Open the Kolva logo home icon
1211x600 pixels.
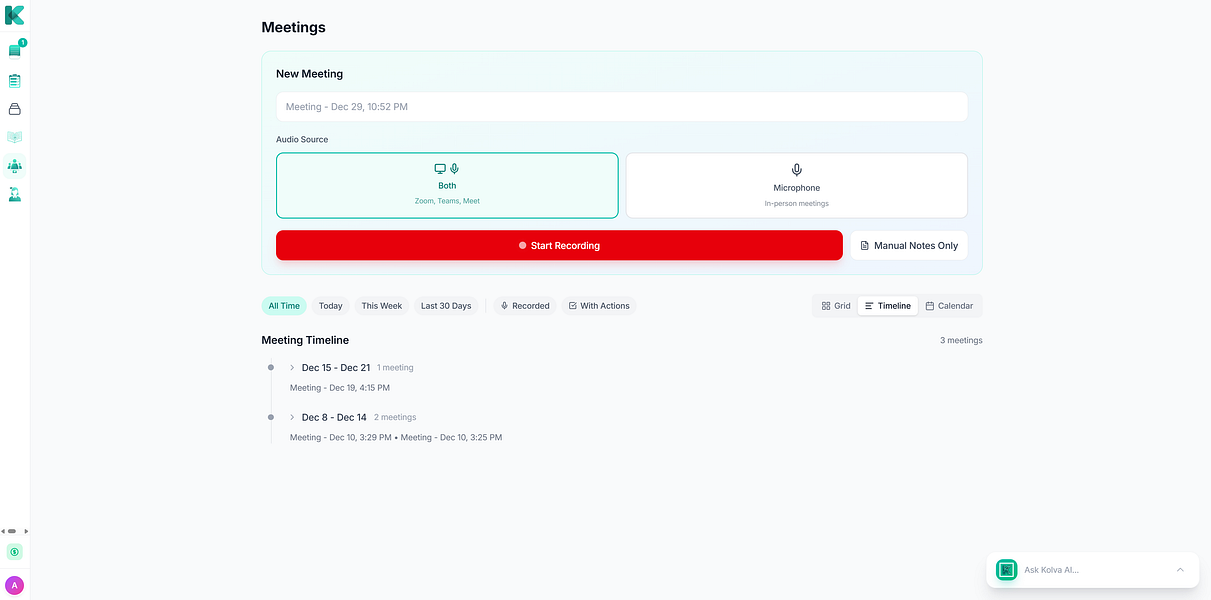pos(14,15)
